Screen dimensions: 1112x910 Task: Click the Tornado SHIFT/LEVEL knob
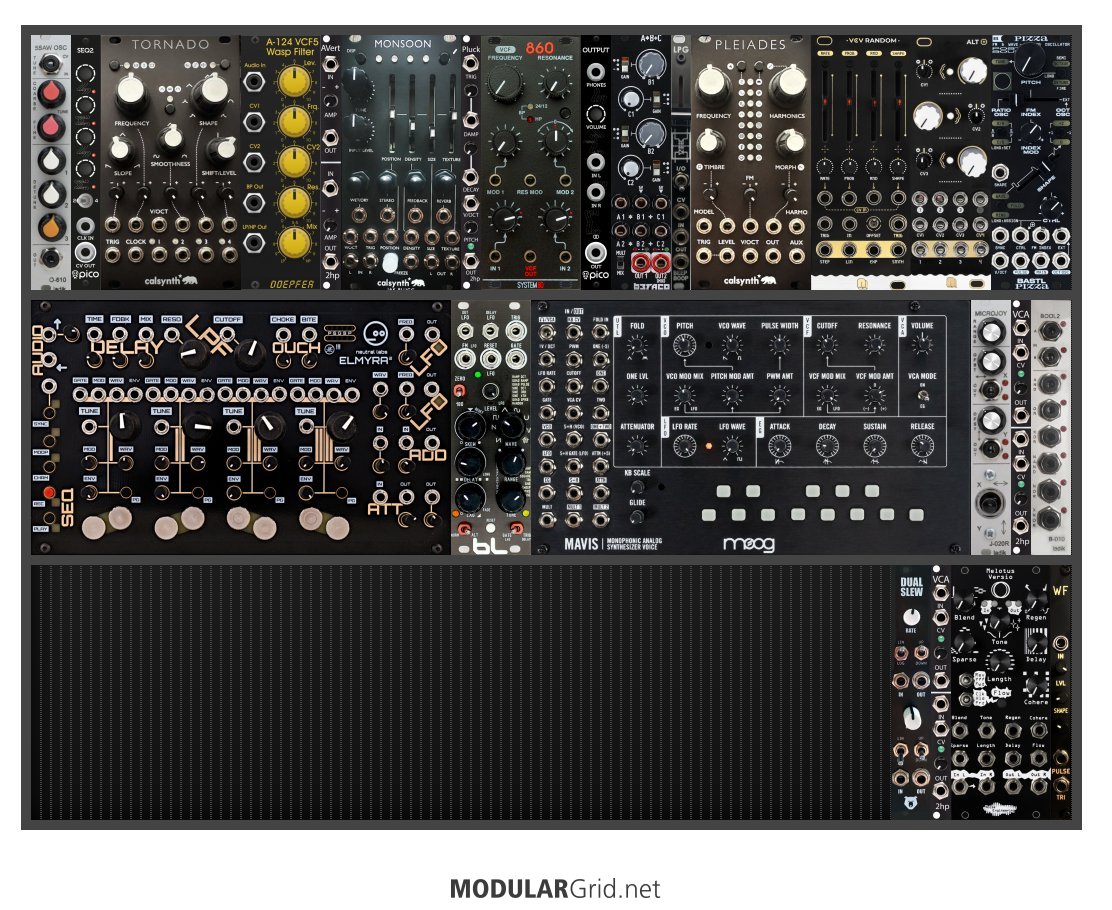(x=222, y=149)
